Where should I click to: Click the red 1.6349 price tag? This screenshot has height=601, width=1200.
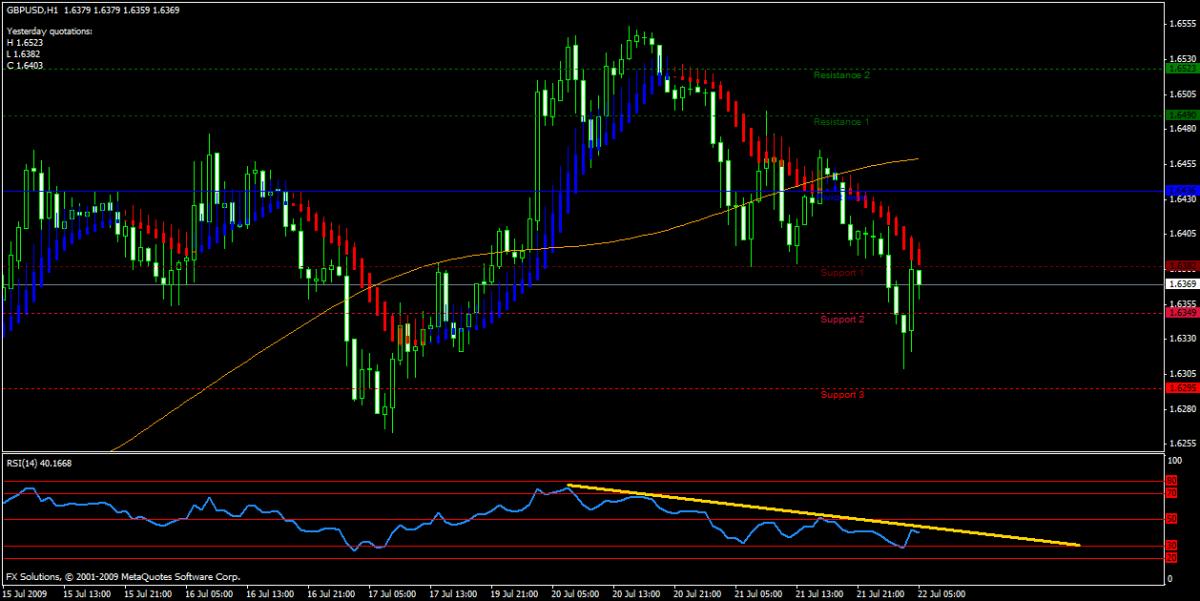(x=1181, y=313)
